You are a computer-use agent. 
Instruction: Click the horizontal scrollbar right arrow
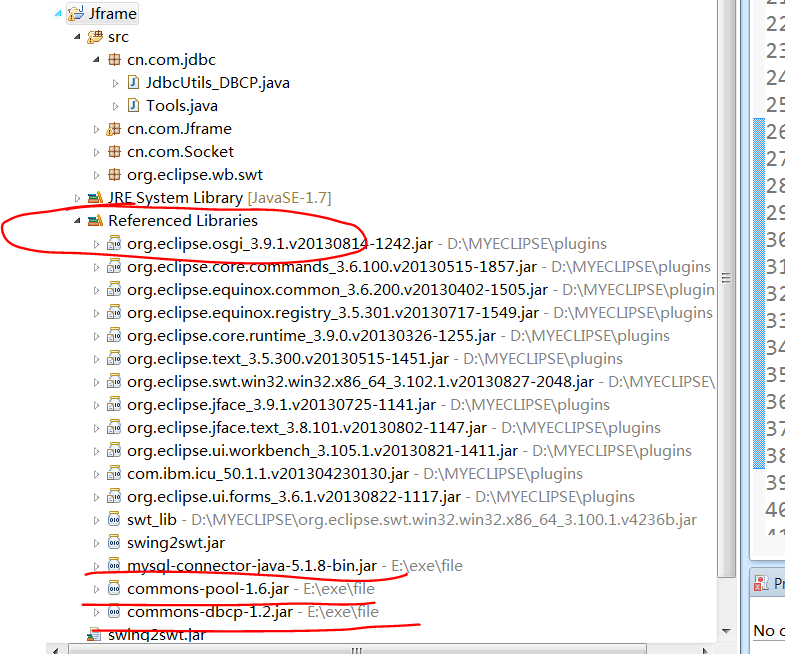pyautogui.click(x=705, y=650)
